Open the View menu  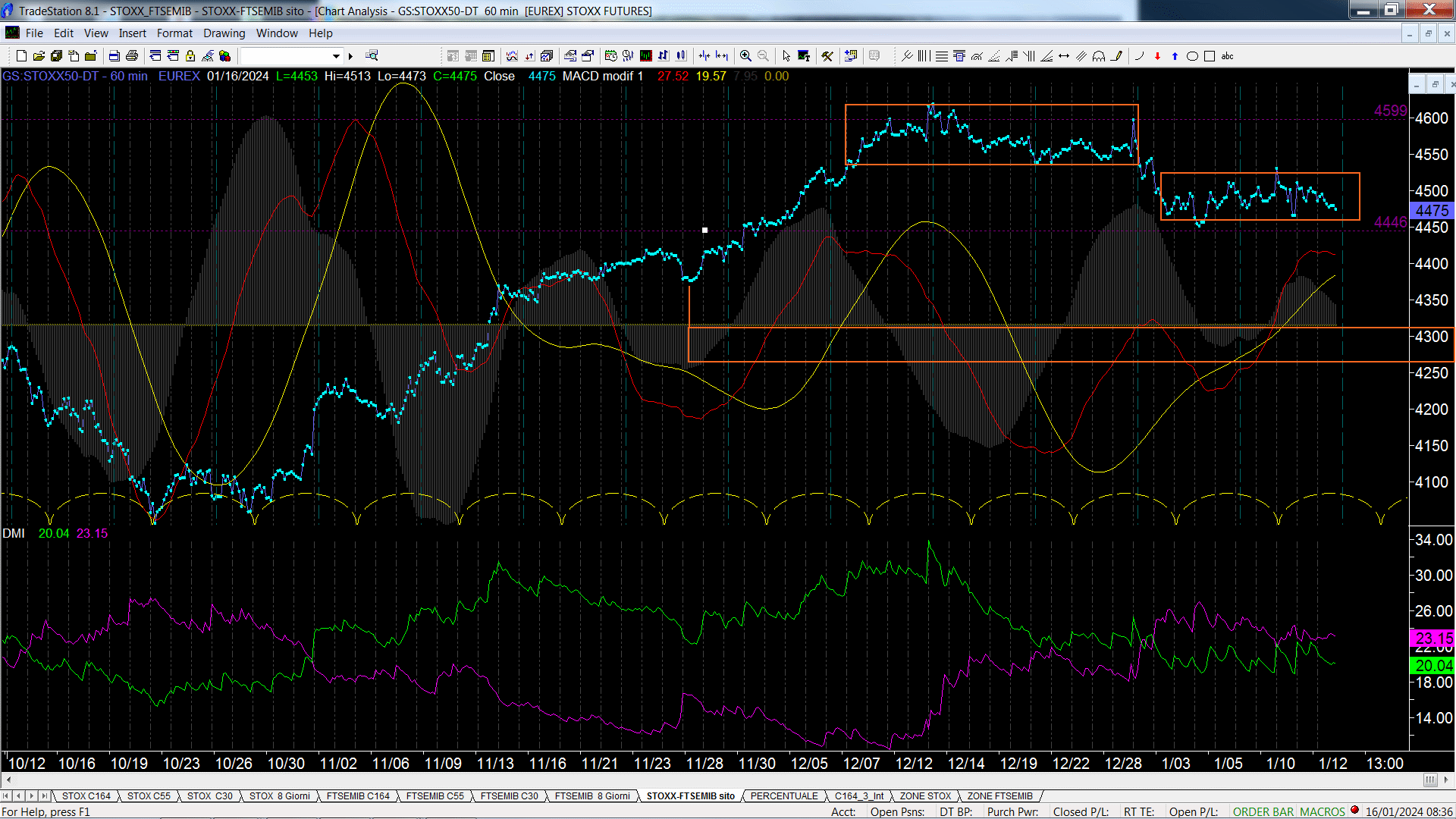click(96, 33)
